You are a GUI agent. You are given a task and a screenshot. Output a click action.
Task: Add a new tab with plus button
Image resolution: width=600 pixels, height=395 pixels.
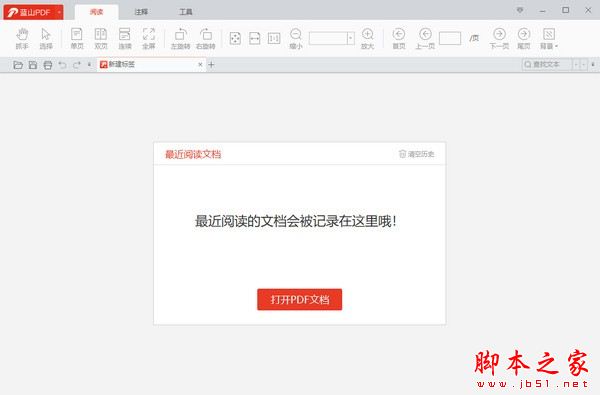pos(211,65)
